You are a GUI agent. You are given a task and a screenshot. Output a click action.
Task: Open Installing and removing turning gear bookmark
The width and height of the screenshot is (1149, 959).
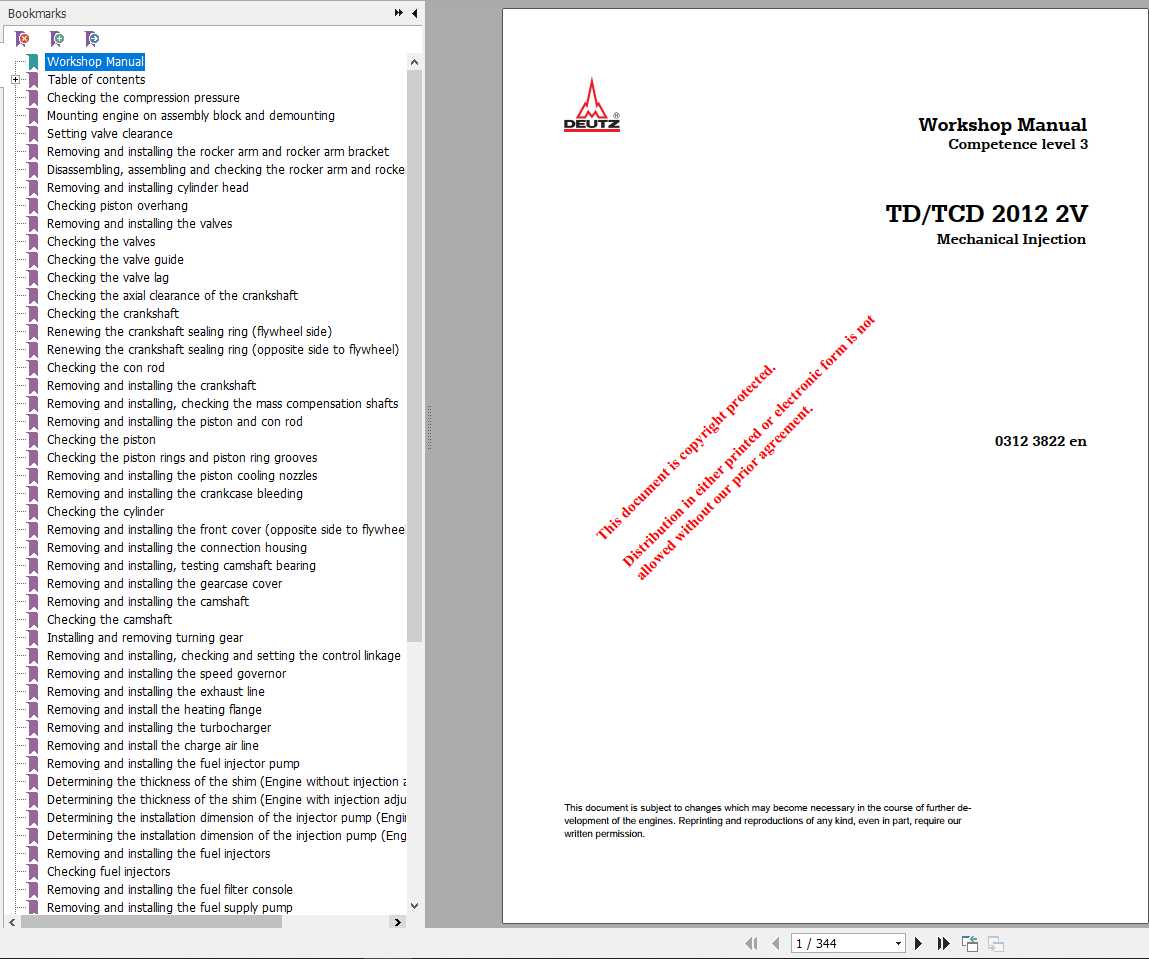pyautogui.click(x=145, y=637)
